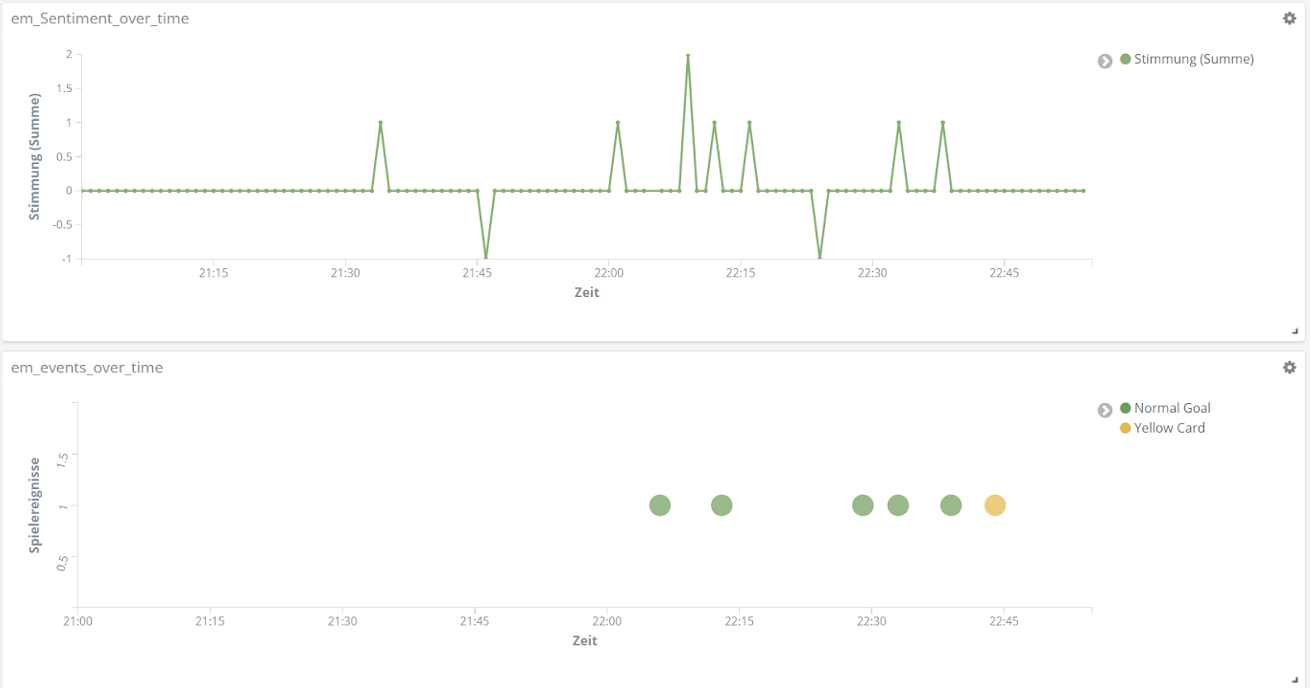Viewport: 1310px width, 688px height.
Task: Click the highest sentiment peak at value 2
Action: 688,56
